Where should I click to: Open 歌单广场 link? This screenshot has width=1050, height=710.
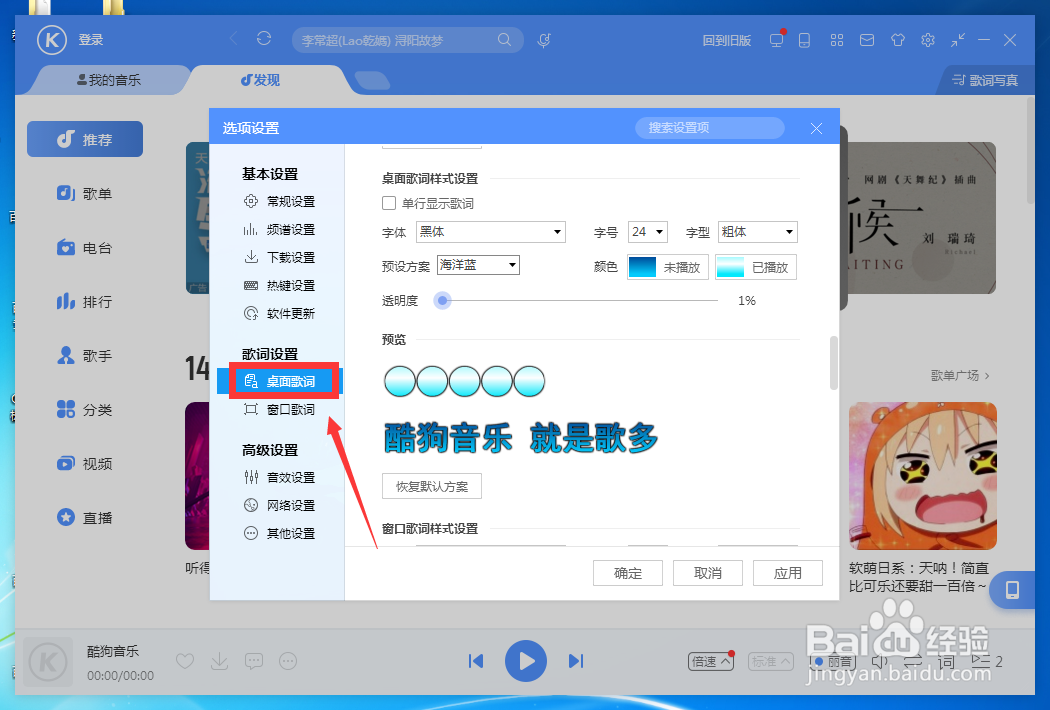coord(960,376)
